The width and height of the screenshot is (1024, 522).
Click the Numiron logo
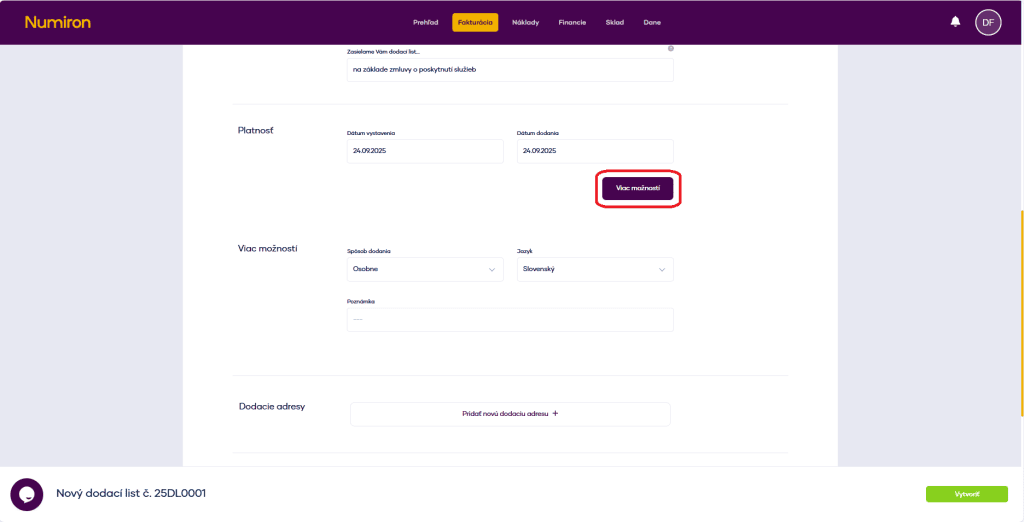point(57,22)
